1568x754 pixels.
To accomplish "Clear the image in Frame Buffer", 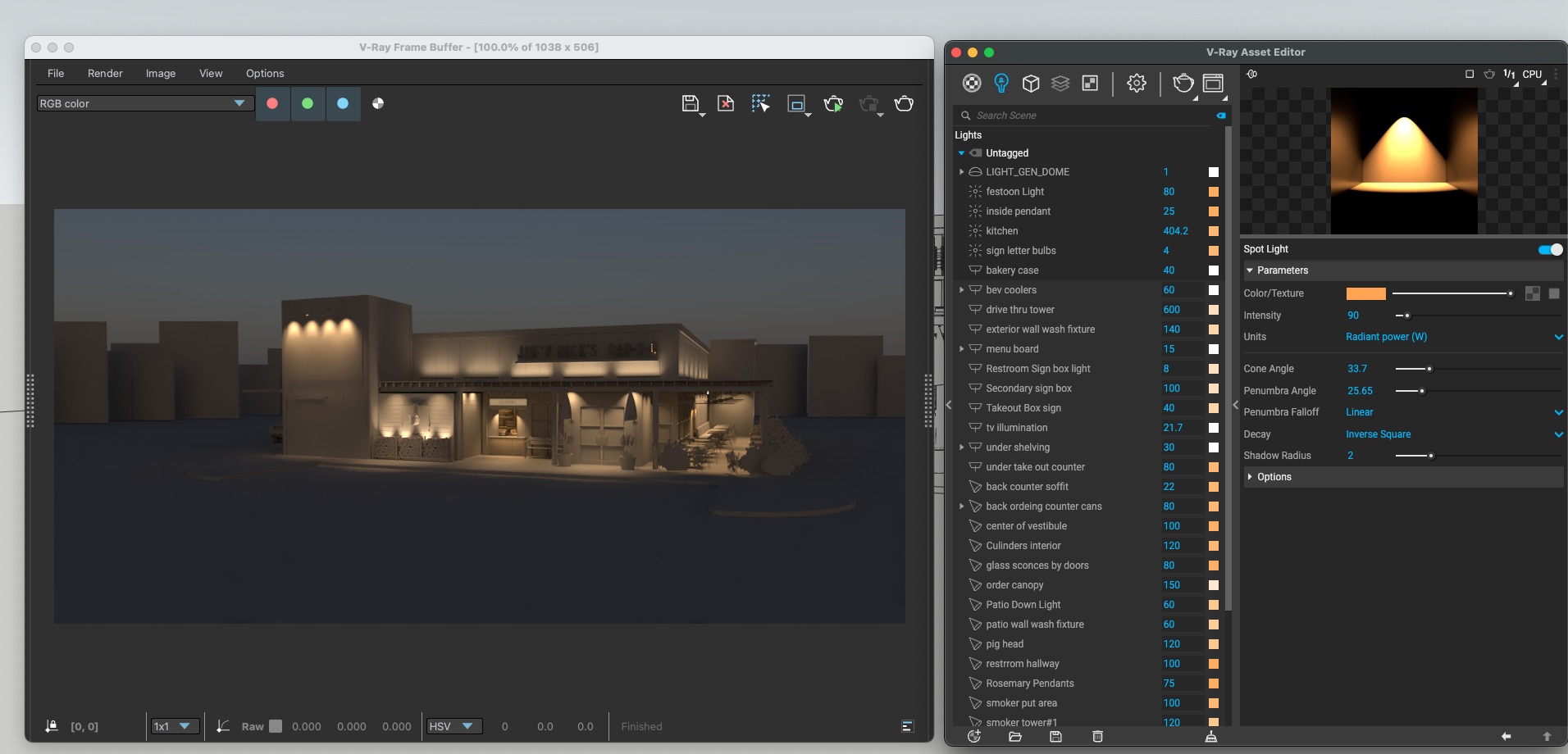I will (x=726, y=104).
